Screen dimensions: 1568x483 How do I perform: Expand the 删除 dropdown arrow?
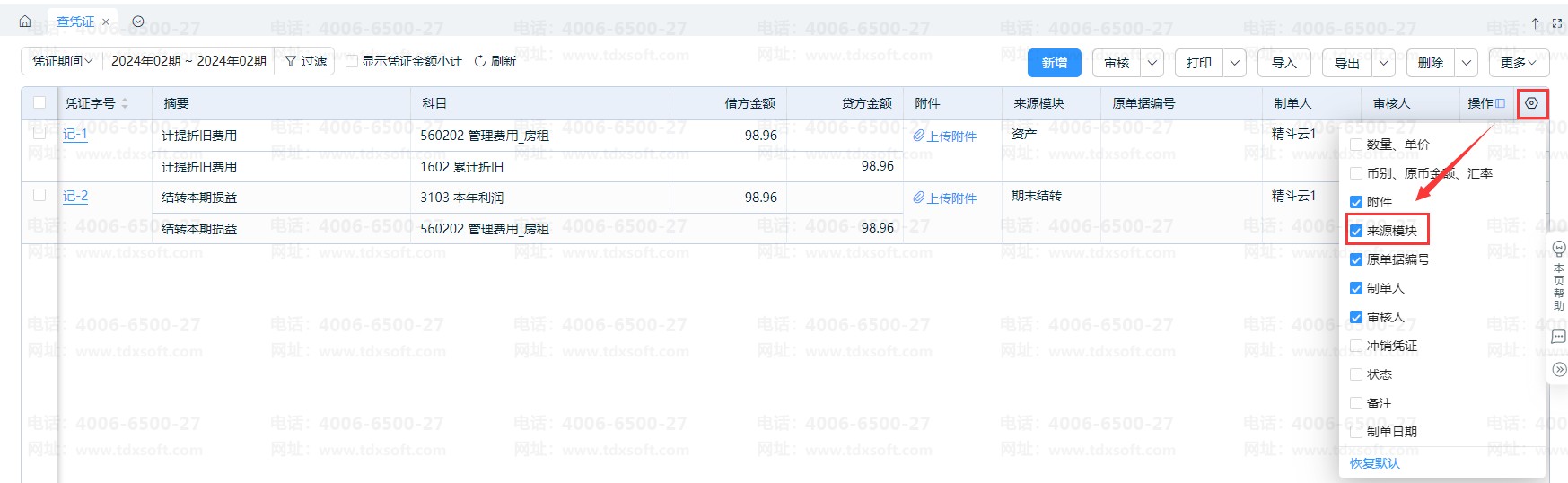(1467, 63)
